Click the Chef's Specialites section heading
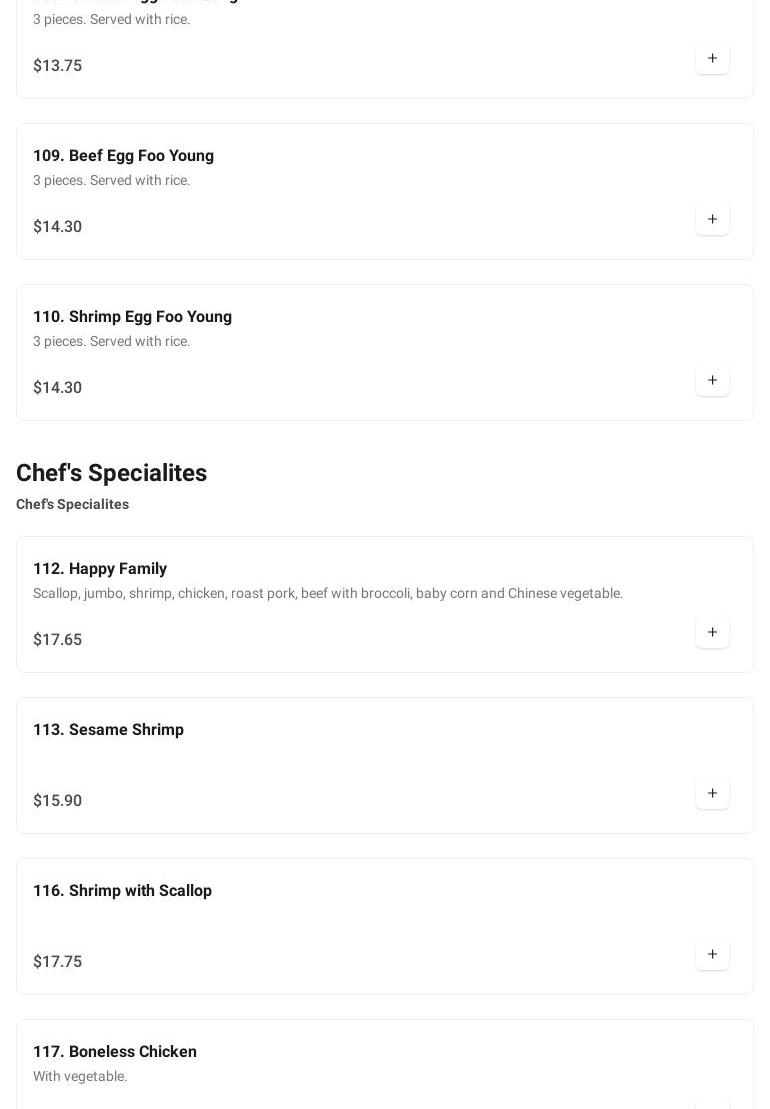This screenshot has height=1109, width=770. (111, 473)
